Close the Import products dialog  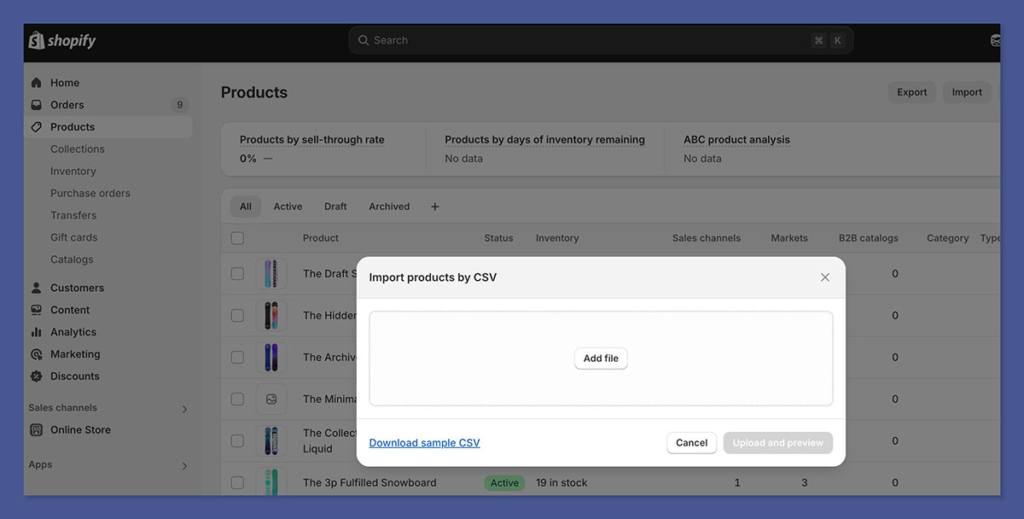coord(825,277)
